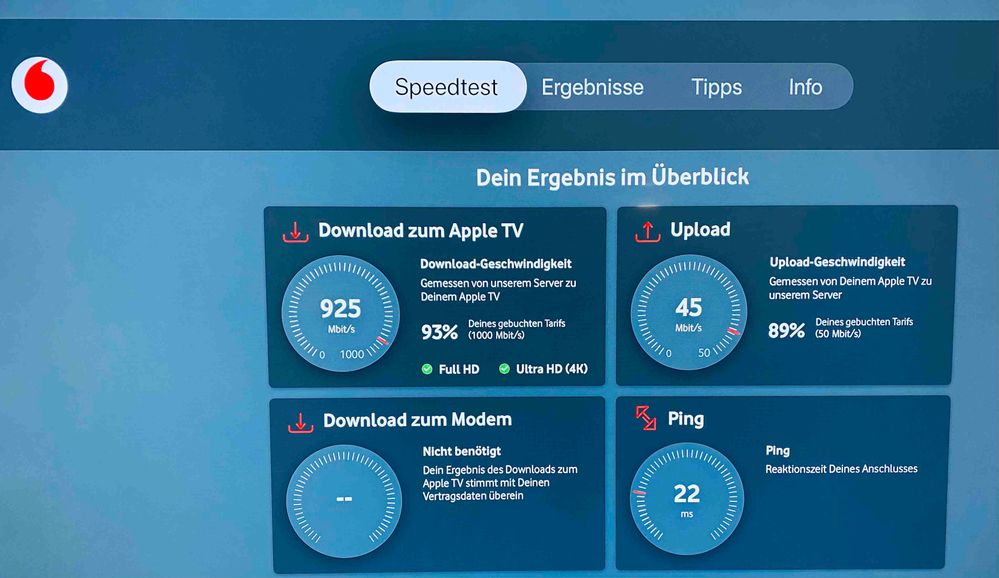Click the Dein Ergebnis im Überblick title
The width and height of the screenshot is (999, 578).
click(612, 177)
